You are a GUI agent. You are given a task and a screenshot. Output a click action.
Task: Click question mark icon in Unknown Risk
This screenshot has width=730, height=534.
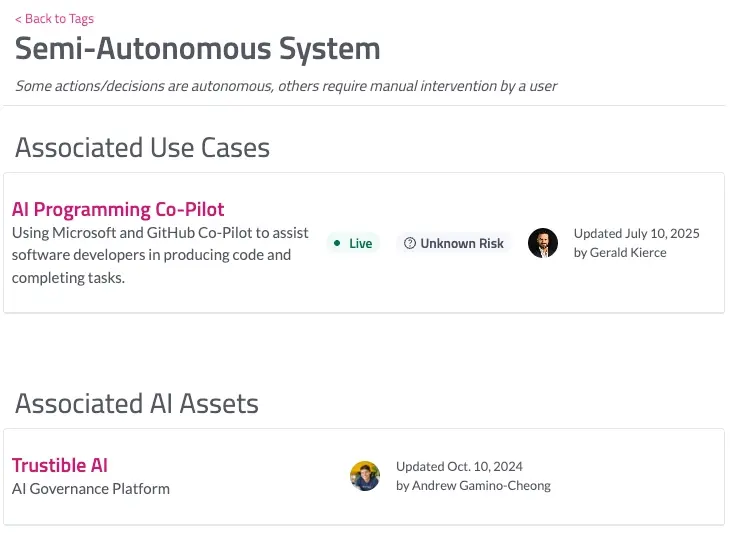pyautogui.click(x=410, y=243)
